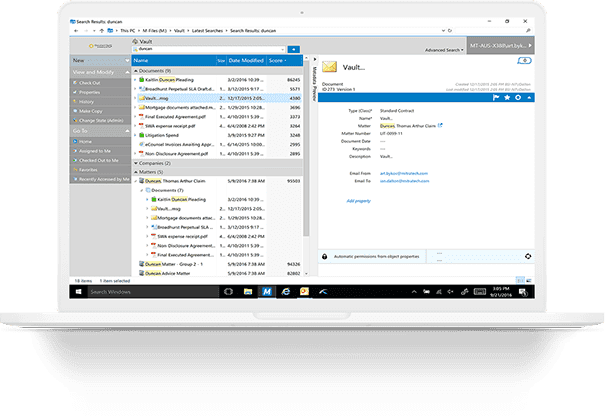
Task: Open Properties from View and Modify
Action: pyautogui.click(x=89, y=92)
